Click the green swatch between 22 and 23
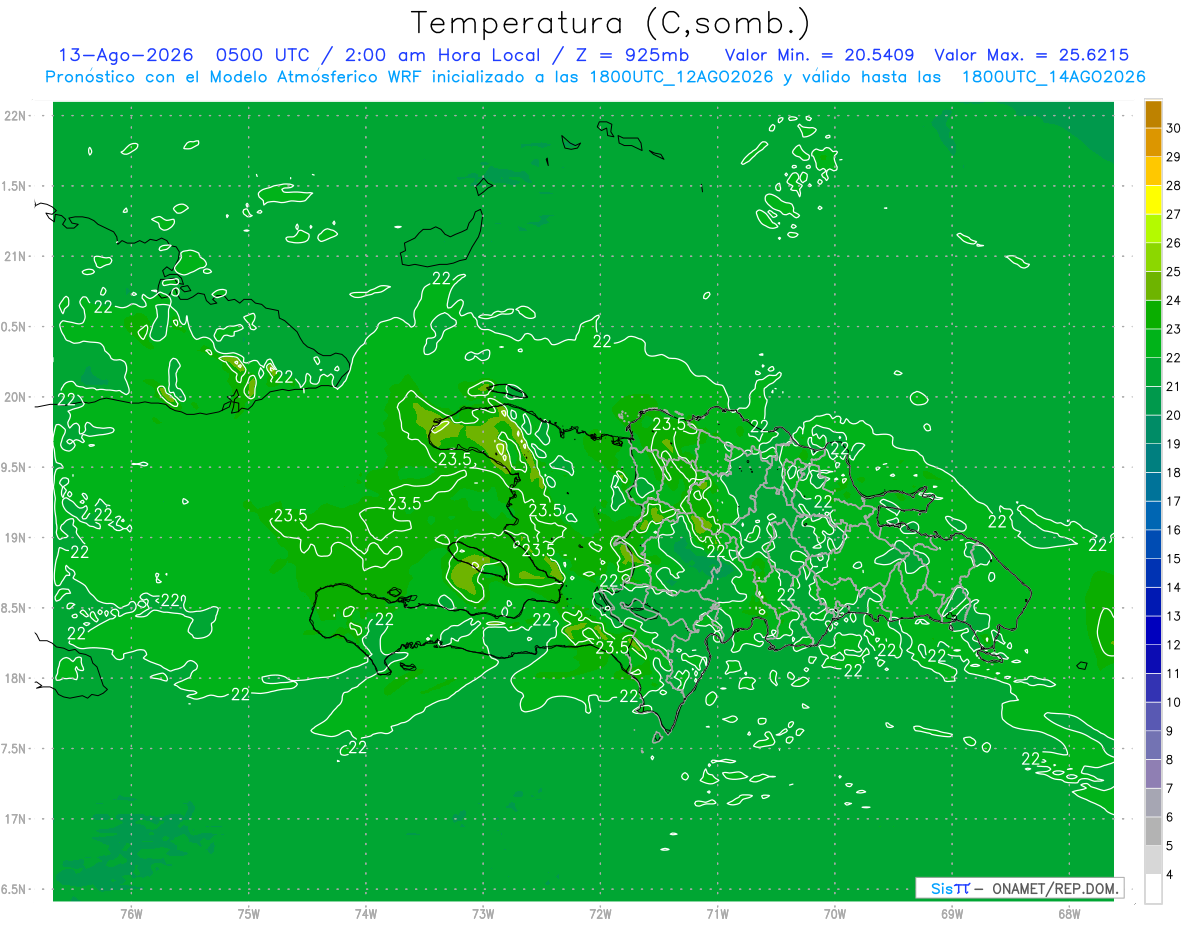Screen dimensions: 1200x927 tap(1153, 343)
